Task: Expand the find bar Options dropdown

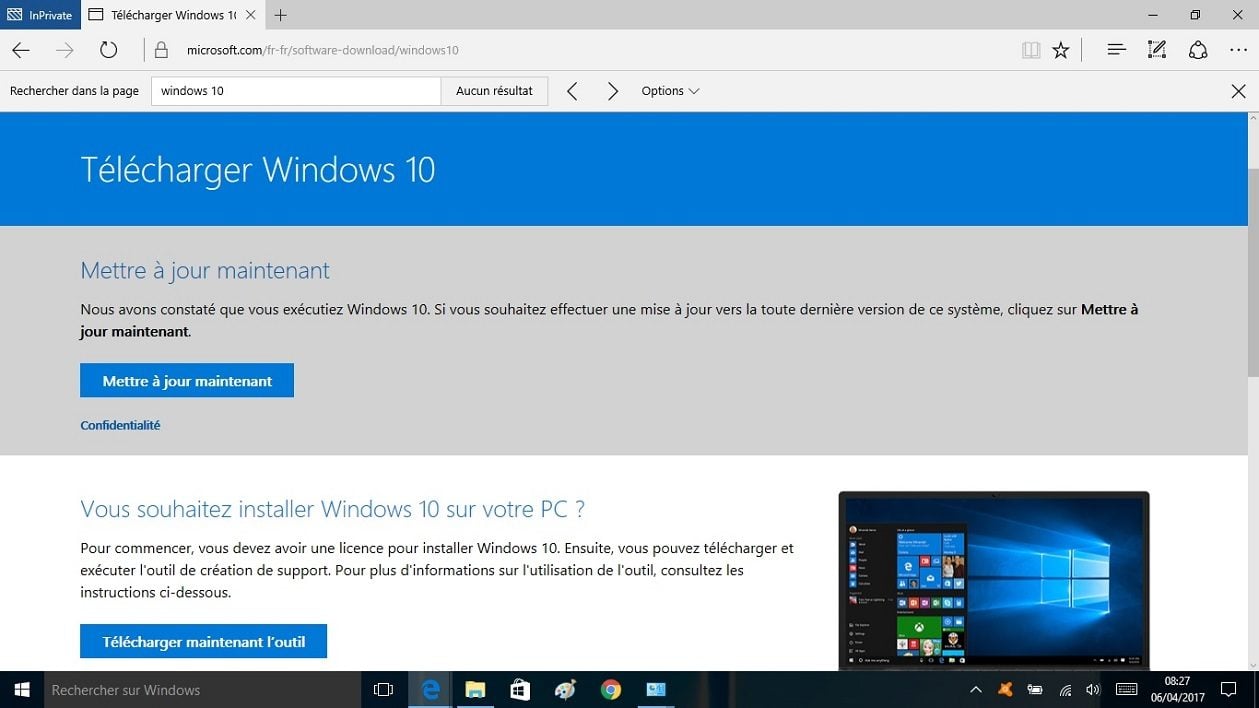Action: pos(670,91)
